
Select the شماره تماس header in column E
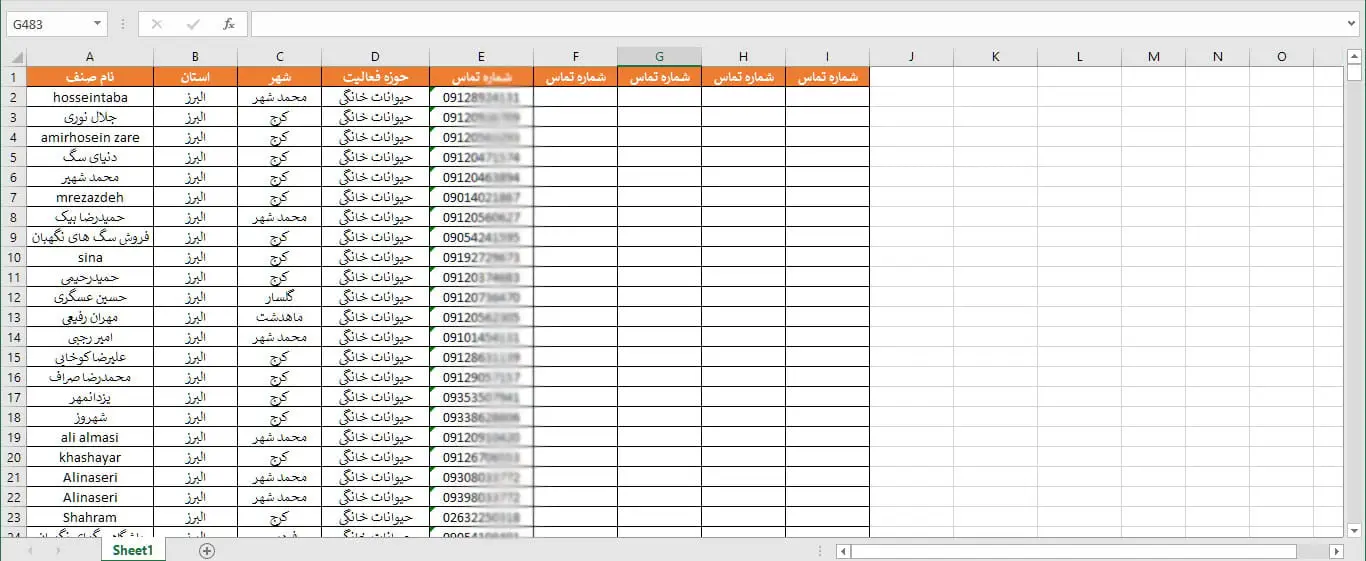pyautogui.click(x=481, y=77)
